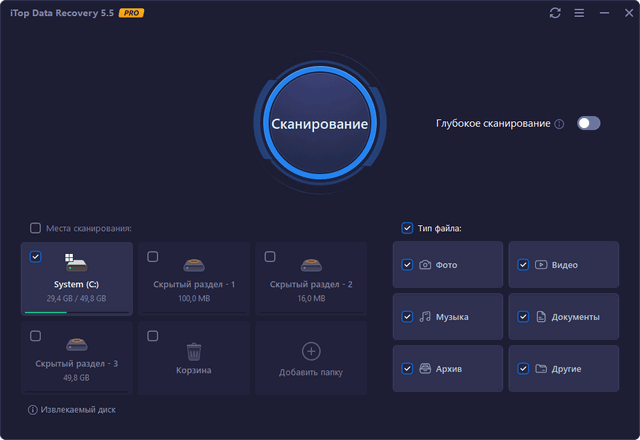Click the camera icon for Фото
Image resolution: width=640 pixels, height=440 pixels.
[425, 265]
